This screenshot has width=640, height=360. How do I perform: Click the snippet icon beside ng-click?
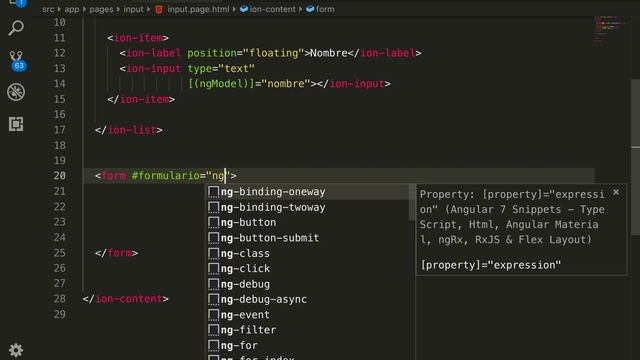(x=213, y=269)
